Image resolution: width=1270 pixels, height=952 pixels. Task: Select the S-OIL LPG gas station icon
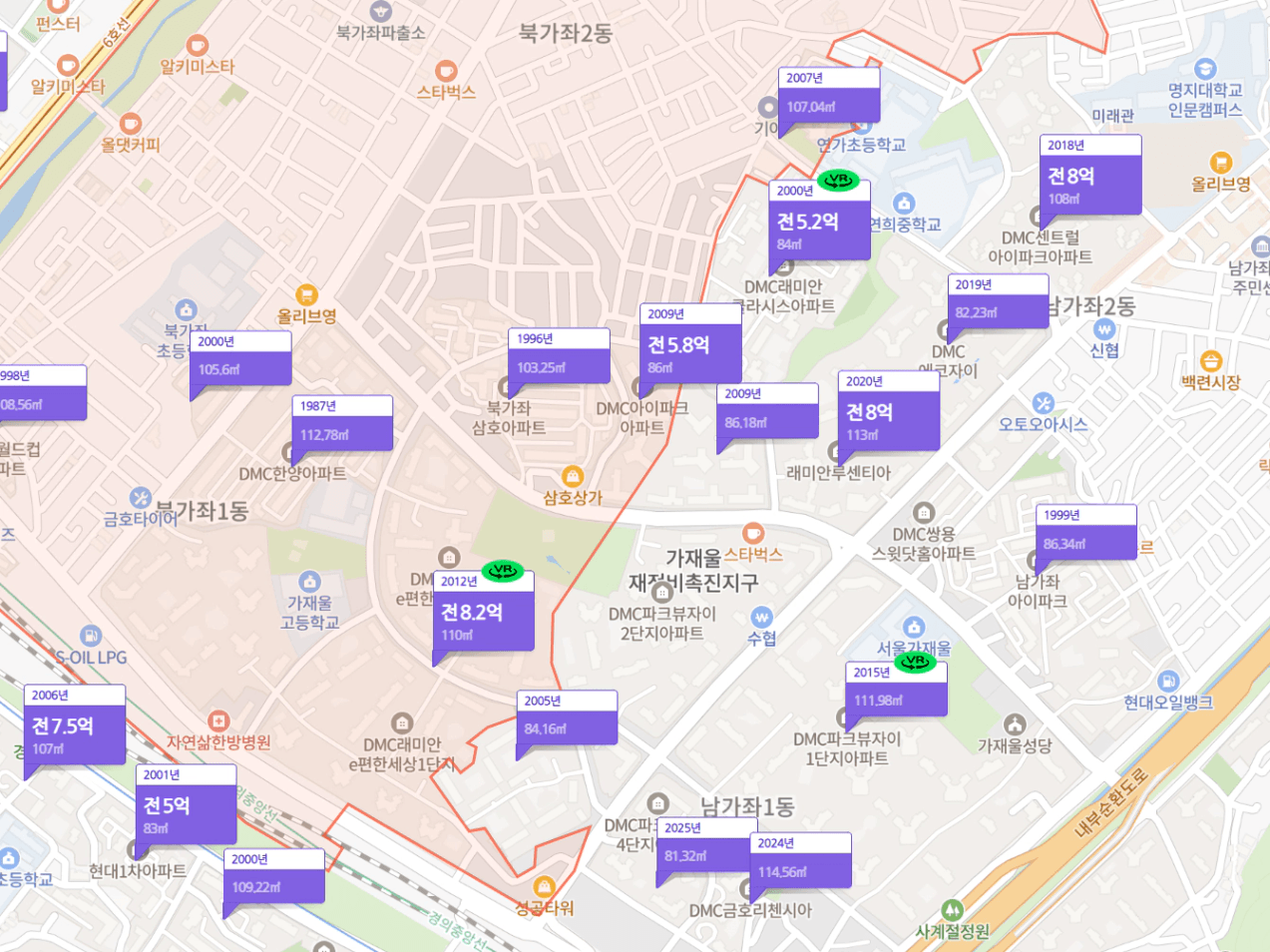click(x=91, y=636)
